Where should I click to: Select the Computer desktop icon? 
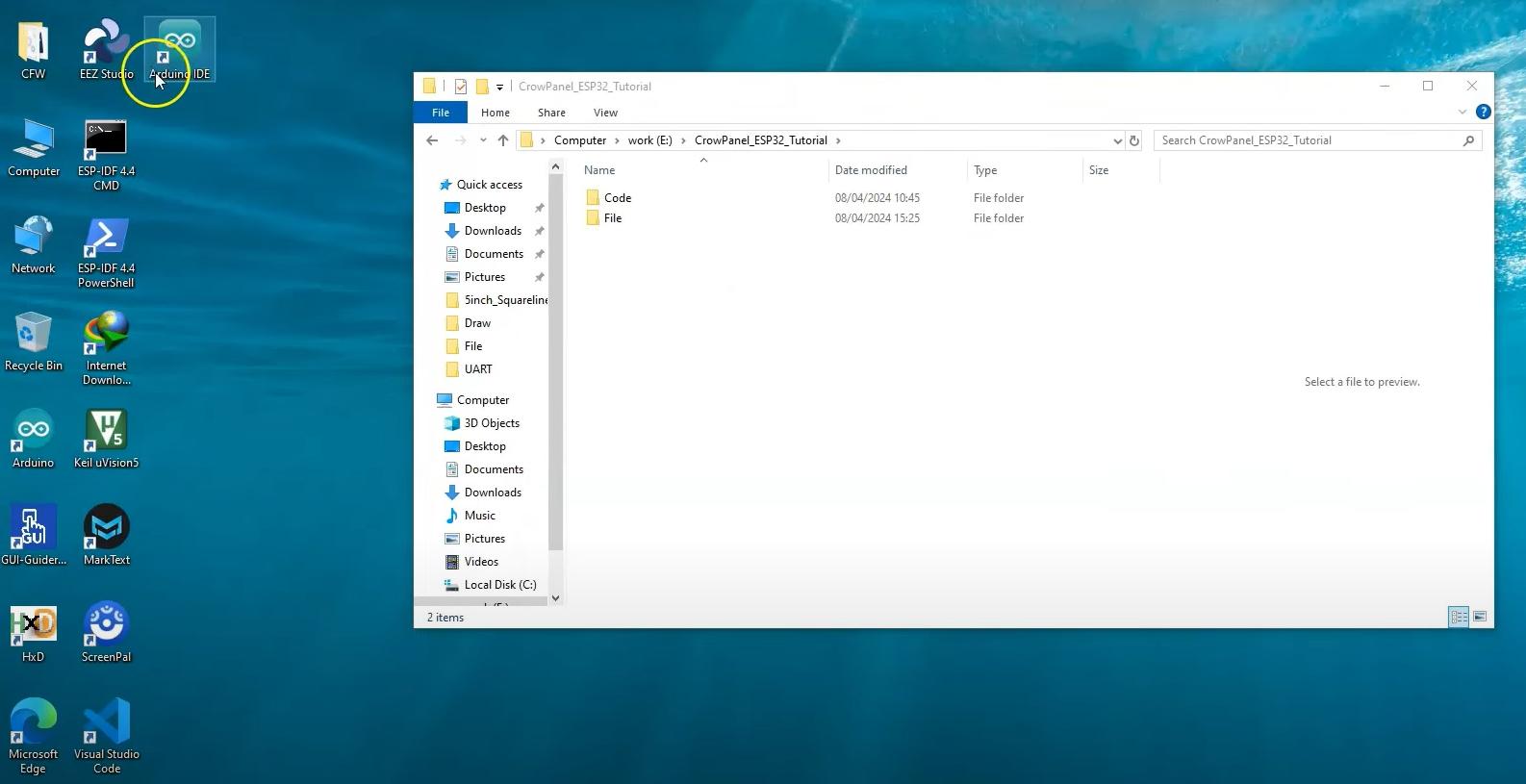[x=34, y=148]
